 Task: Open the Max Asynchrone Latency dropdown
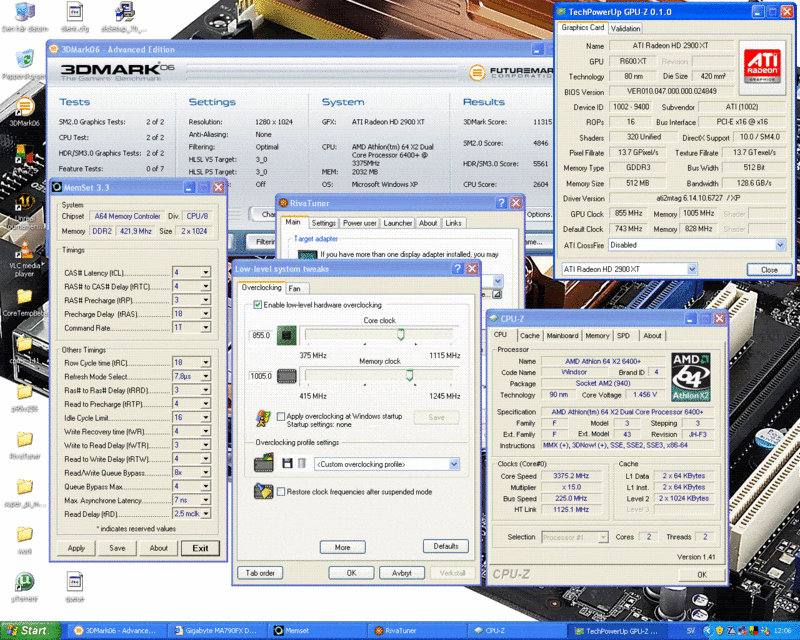206,500
